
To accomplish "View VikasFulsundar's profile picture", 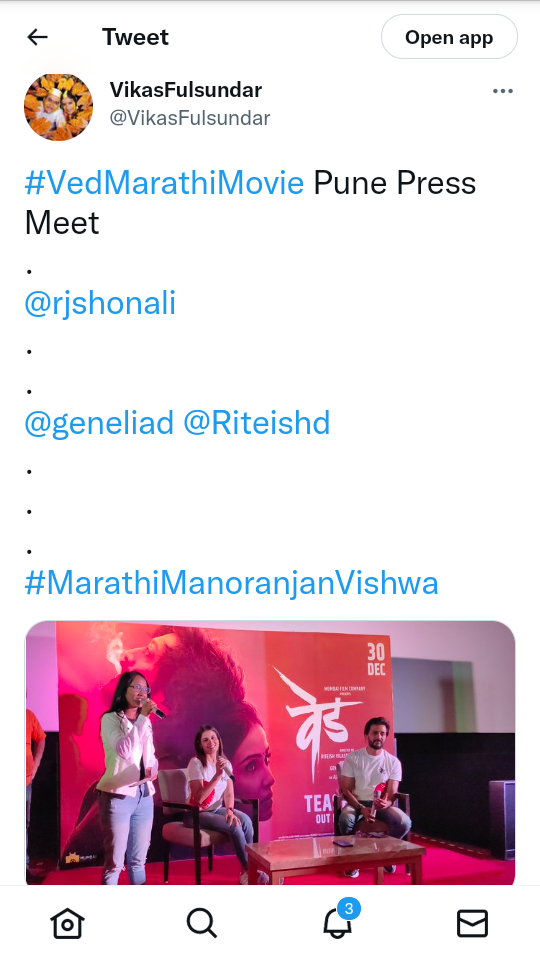I will pos(58,107).
